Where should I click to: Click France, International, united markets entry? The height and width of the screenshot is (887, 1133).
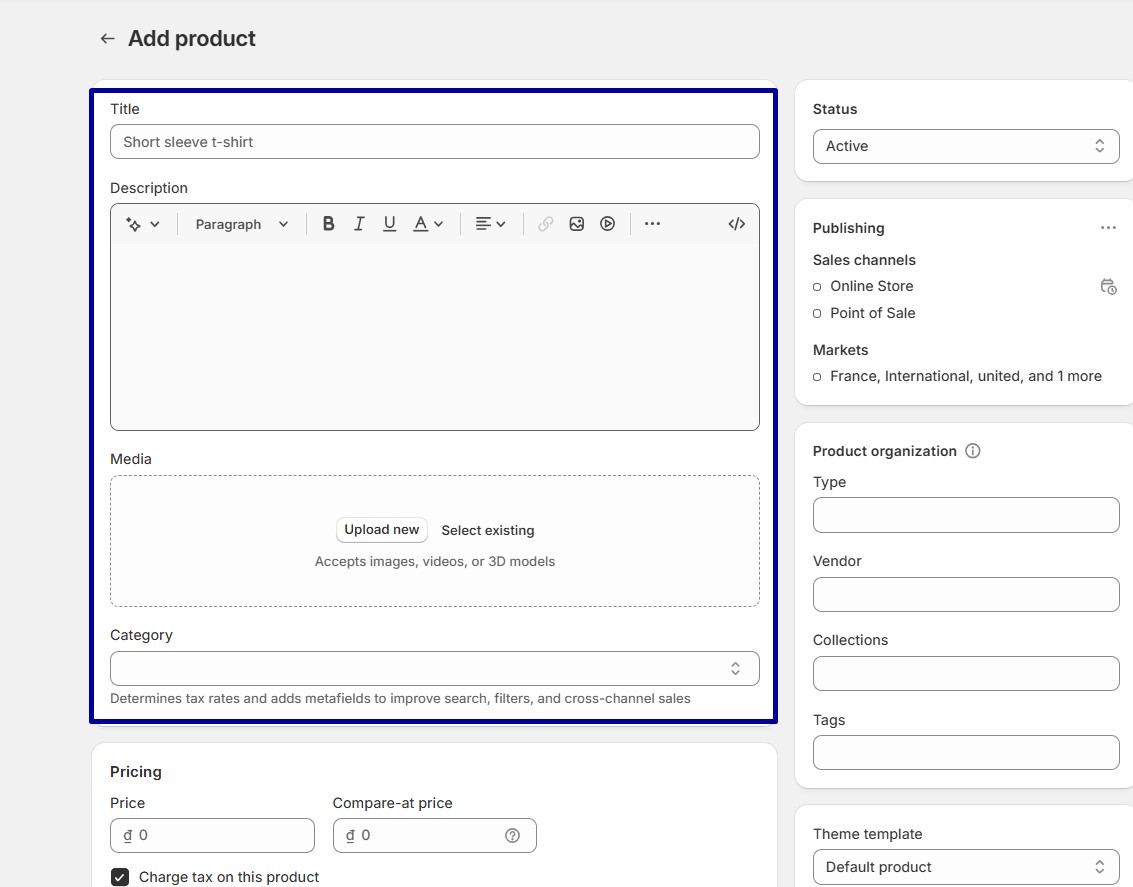[x=965, y=376]
